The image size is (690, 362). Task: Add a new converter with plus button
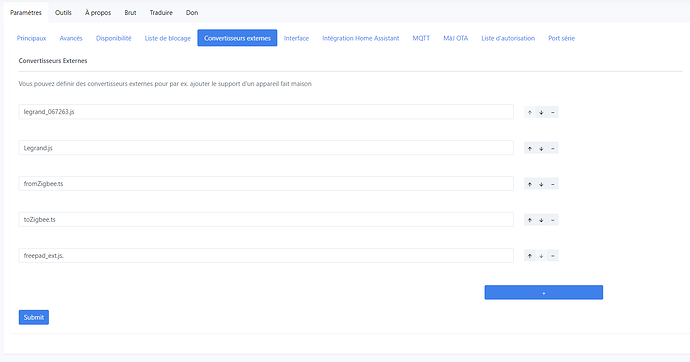coord(543,293)
